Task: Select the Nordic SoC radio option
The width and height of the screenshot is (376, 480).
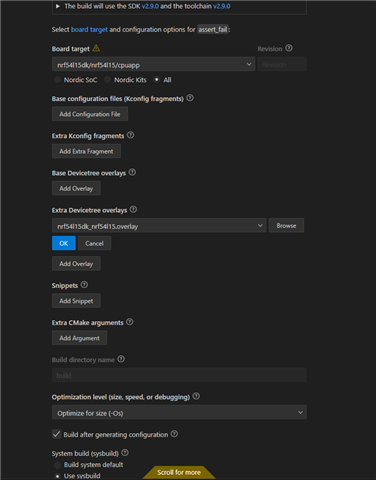Action: [58, 80]
